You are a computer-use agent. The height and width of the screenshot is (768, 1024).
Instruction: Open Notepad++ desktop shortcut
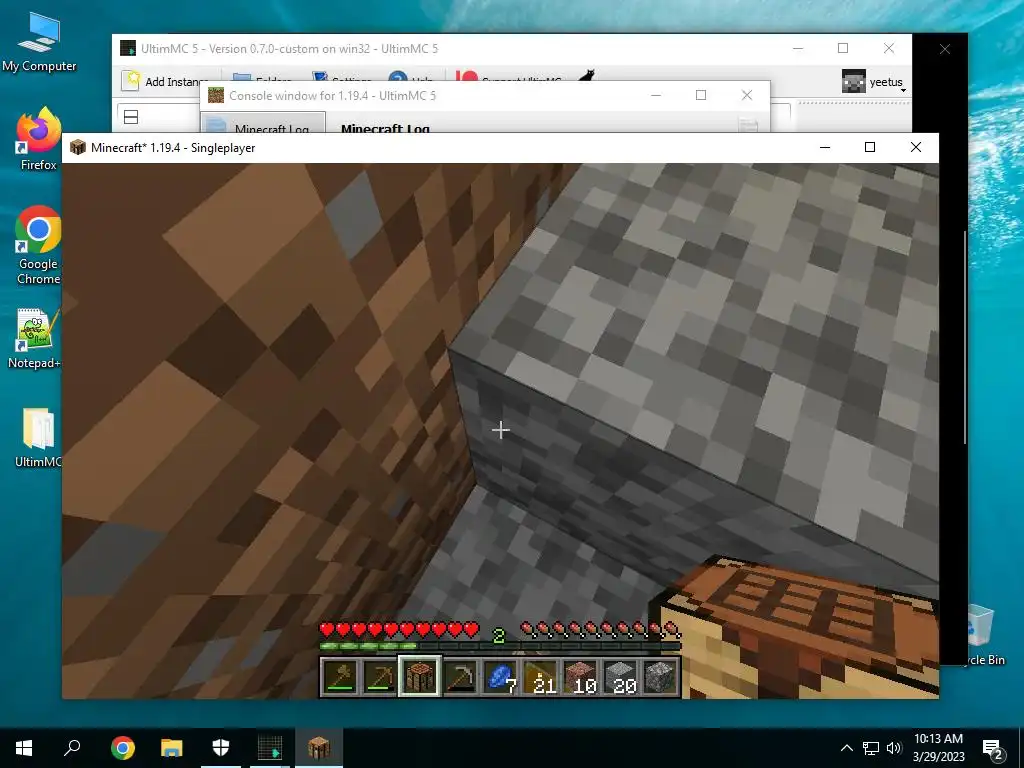(36, 339)
